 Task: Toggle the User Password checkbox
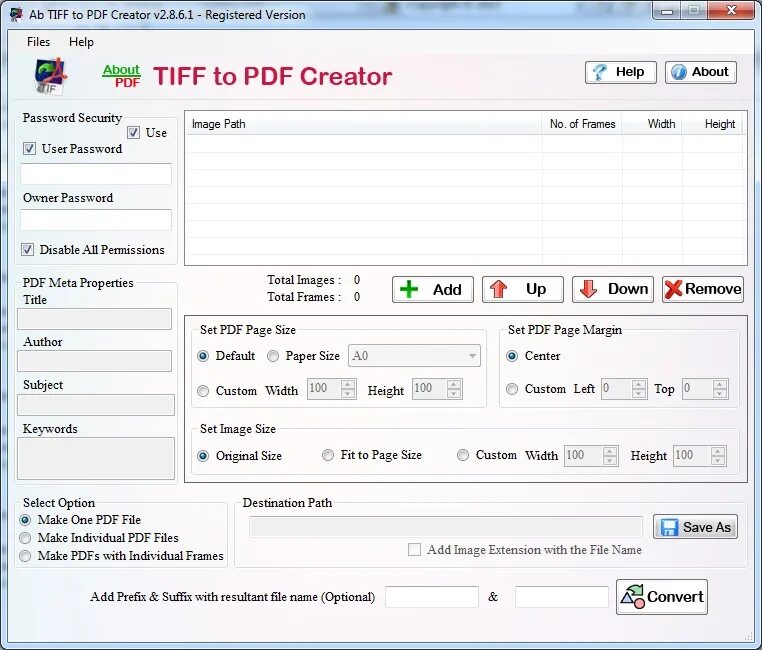click(29, 149)
